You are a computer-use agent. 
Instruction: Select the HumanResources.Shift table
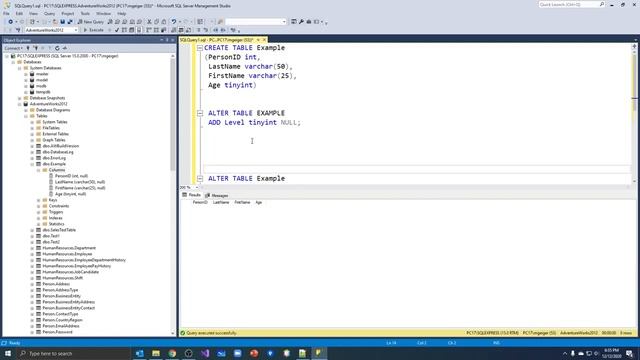coord(62,278)
